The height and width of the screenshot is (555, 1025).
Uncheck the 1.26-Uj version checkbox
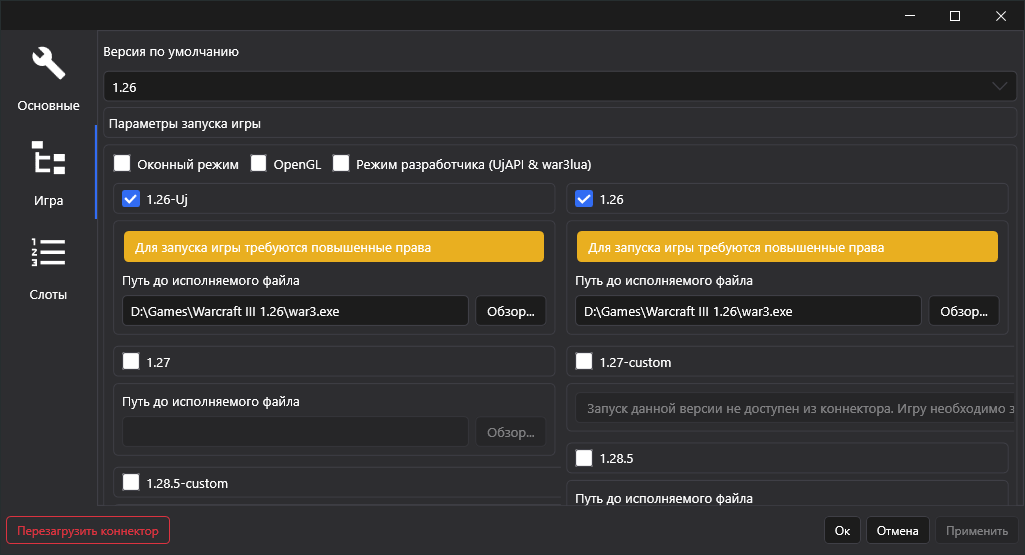pyautogui.click(x=130, y=199)
